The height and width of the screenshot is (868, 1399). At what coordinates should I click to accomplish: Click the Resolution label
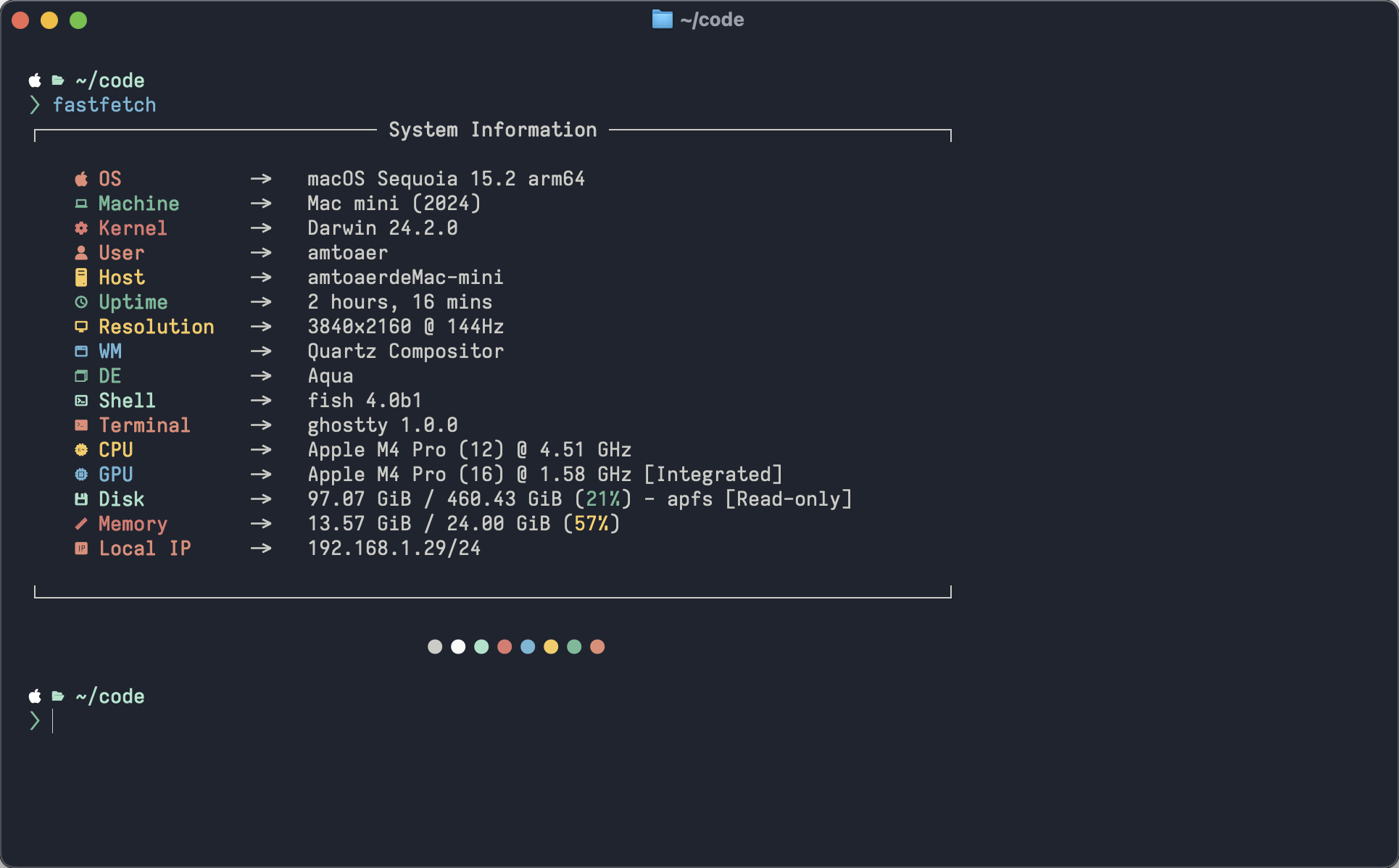coord(157,327)
